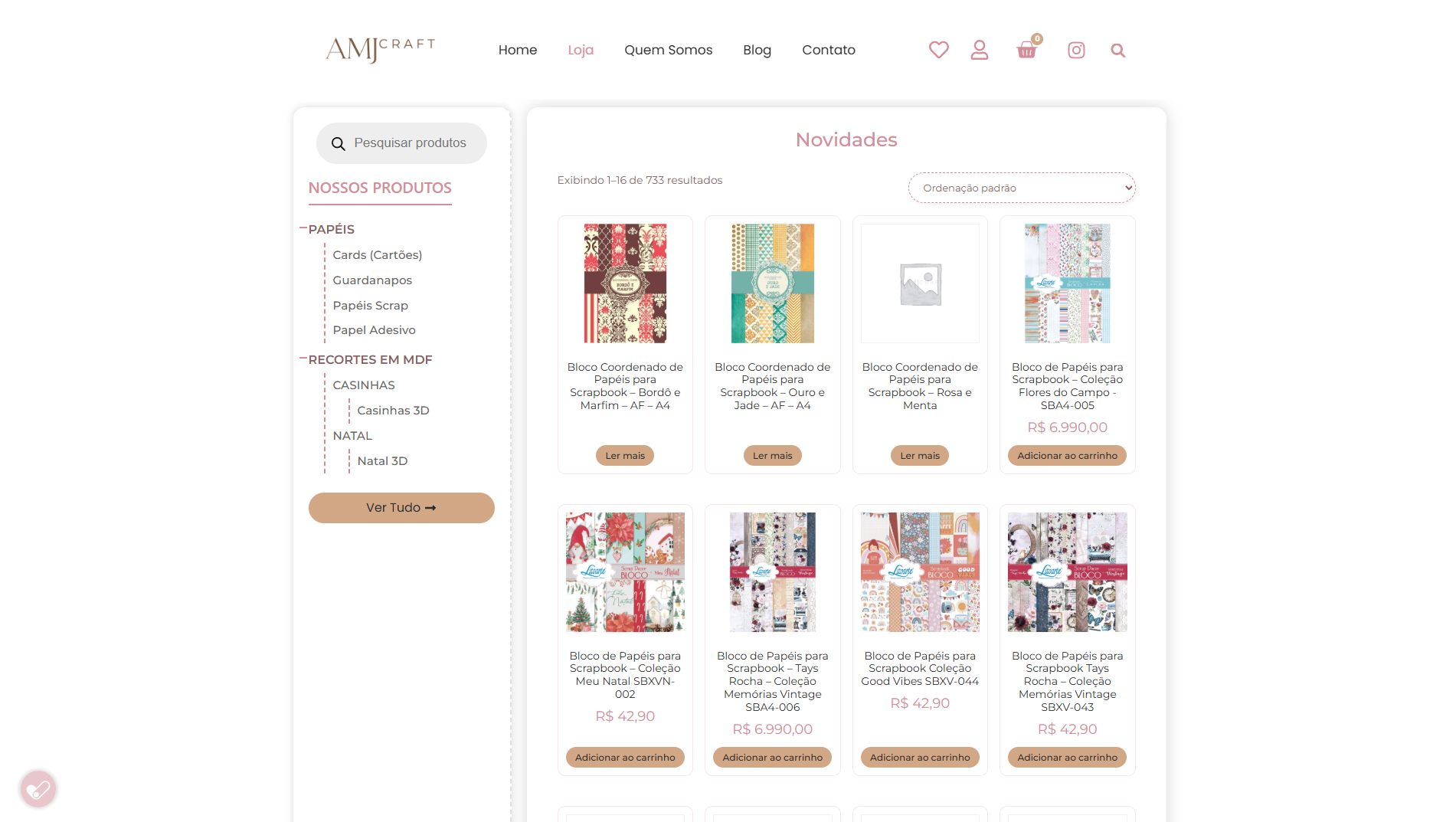This screenshot has height=822, width=1456.
Task: Add Memórias Vintage SBA4-006 to cart
Action: pos(773,758)
